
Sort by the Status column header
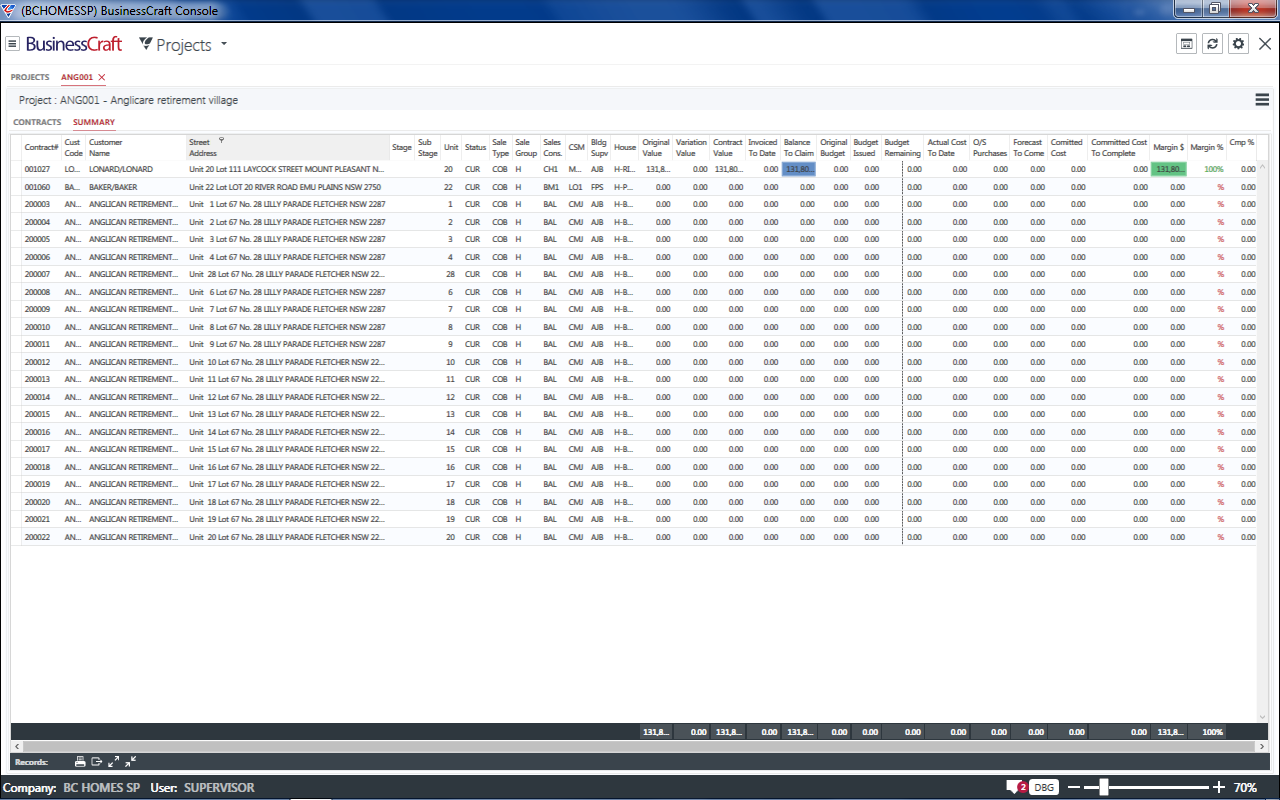tap(475, 147)
